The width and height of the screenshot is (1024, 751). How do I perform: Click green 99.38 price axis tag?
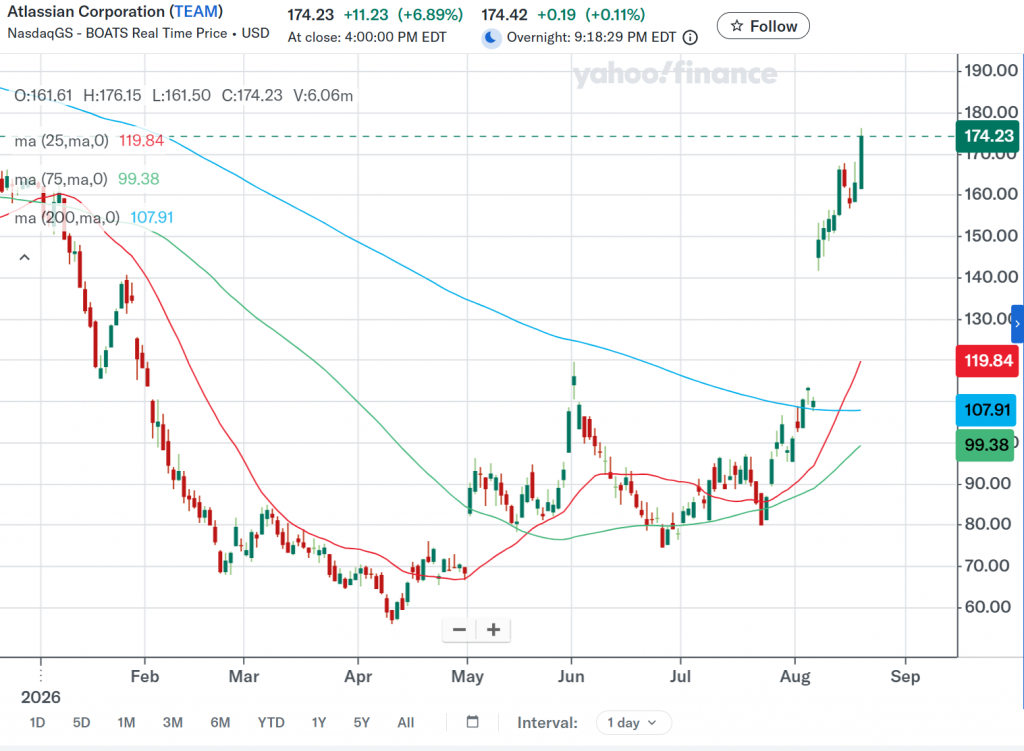[x=985, y=445]
